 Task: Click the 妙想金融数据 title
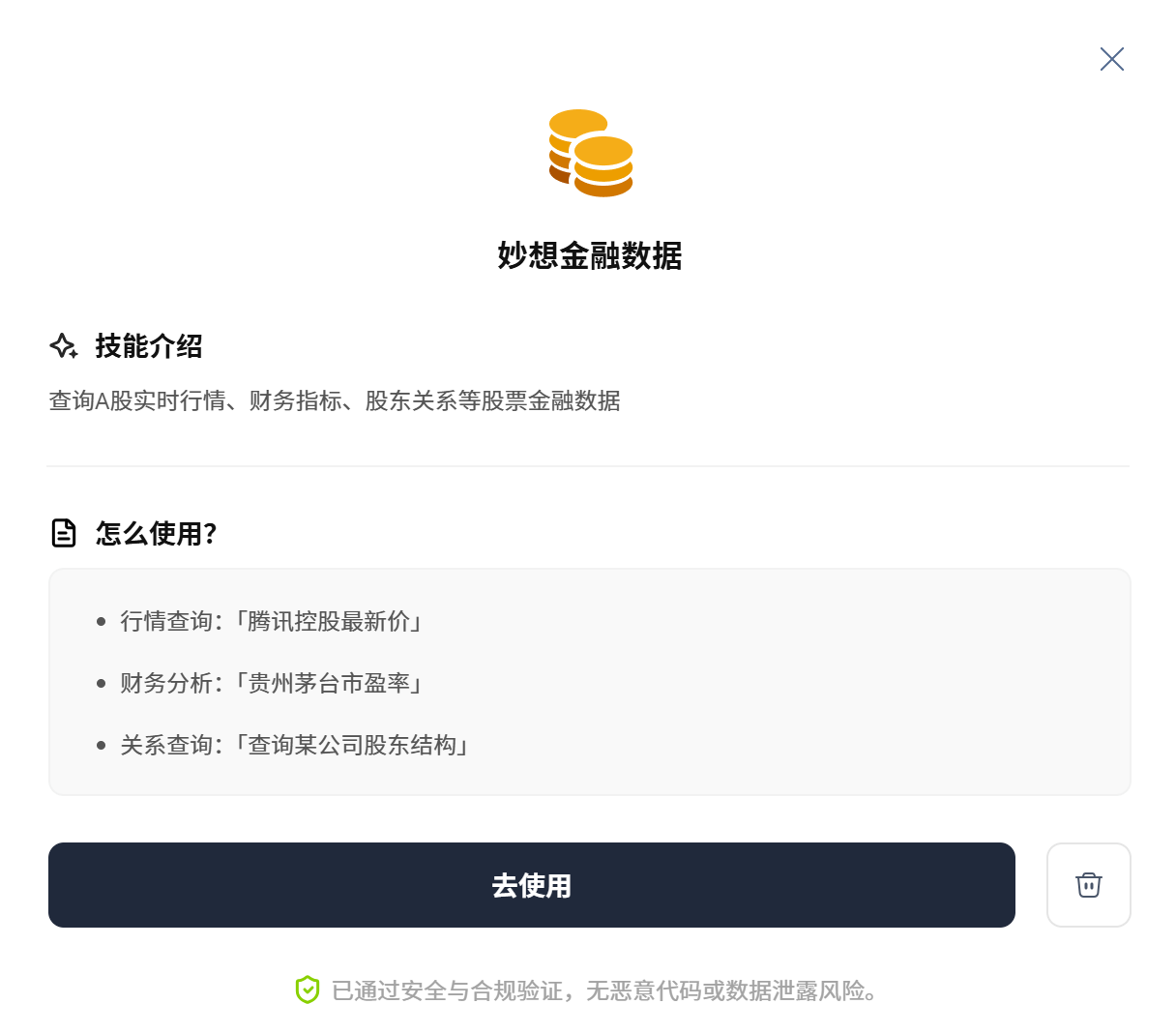[x=590, y=255]
